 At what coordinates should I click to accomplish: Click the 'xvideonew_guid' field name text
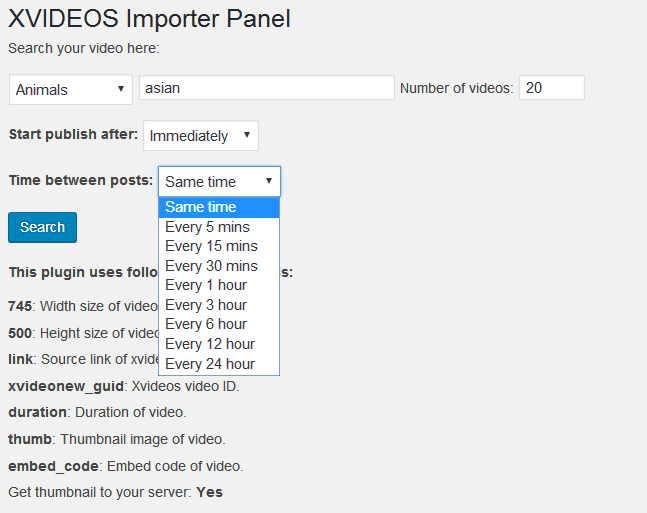pos(66,386)
